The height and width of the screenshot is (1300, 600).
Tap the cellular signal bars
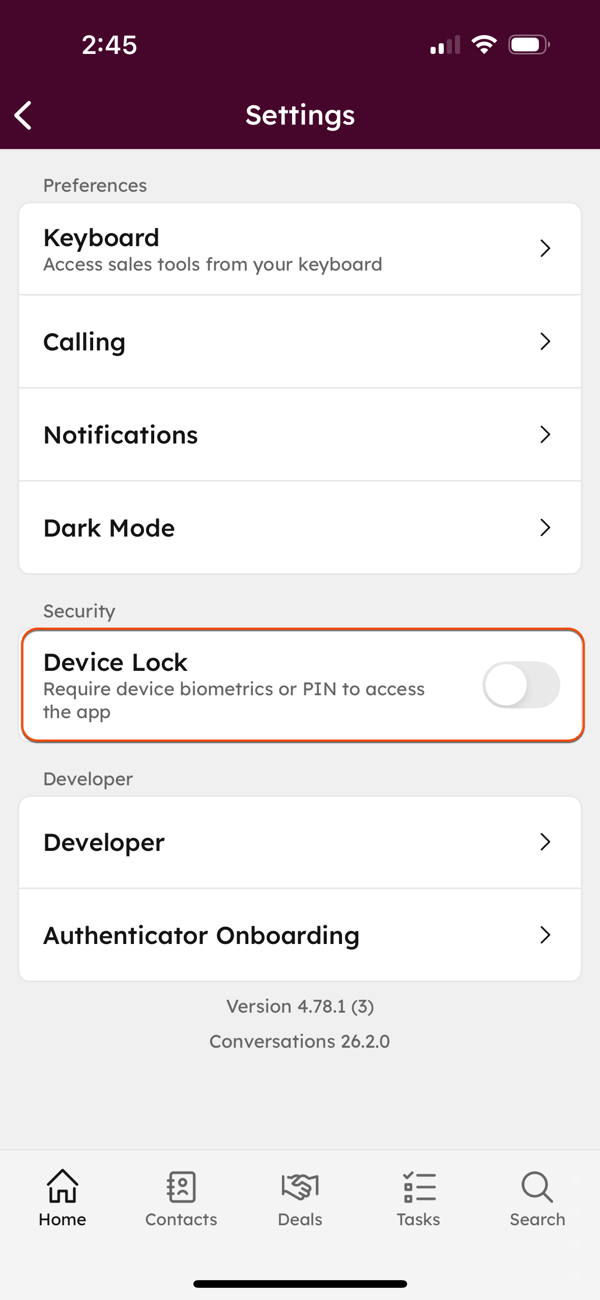(x=443, y=44)
